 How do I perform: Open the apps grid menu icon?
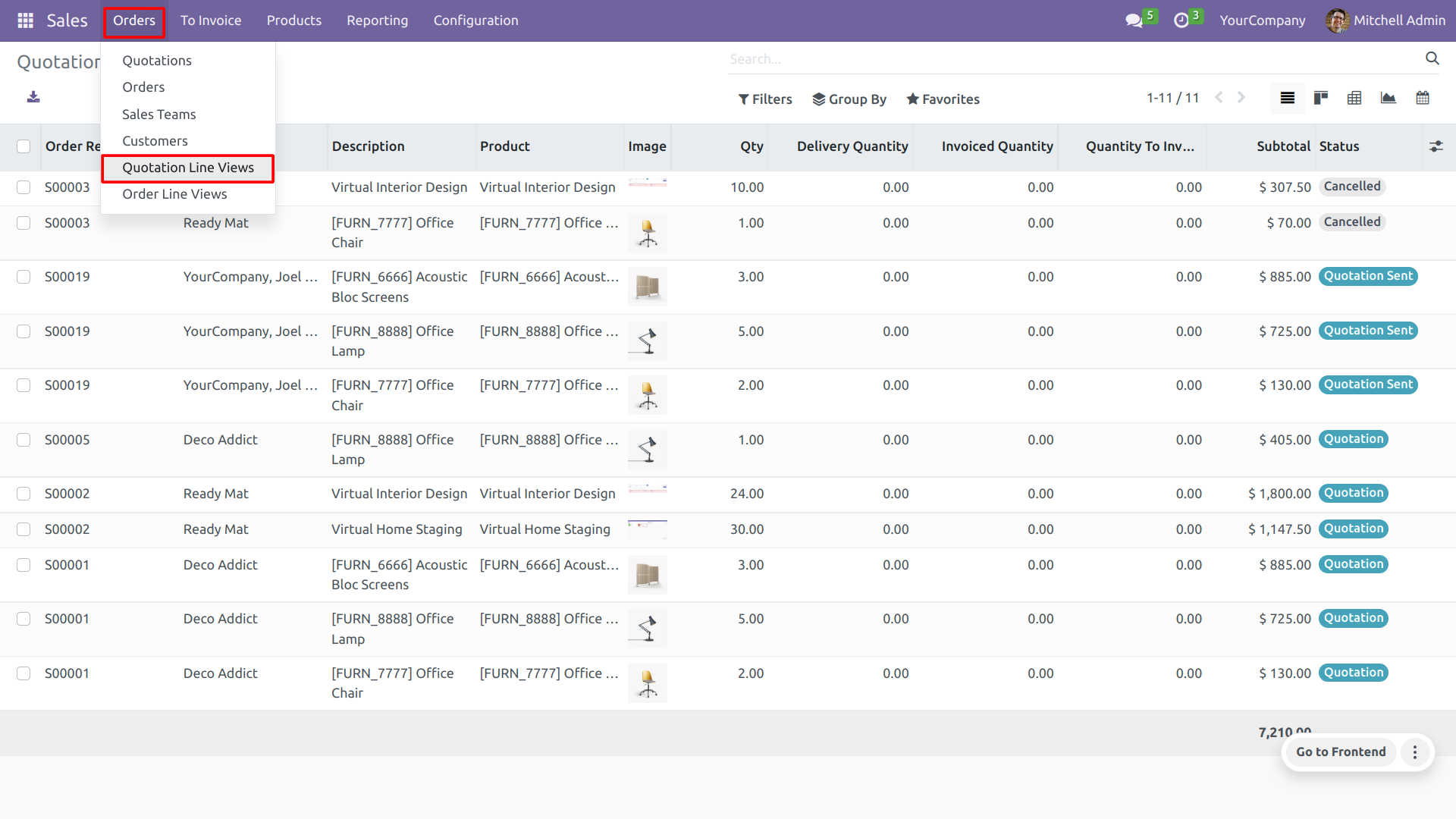(25, 20)
